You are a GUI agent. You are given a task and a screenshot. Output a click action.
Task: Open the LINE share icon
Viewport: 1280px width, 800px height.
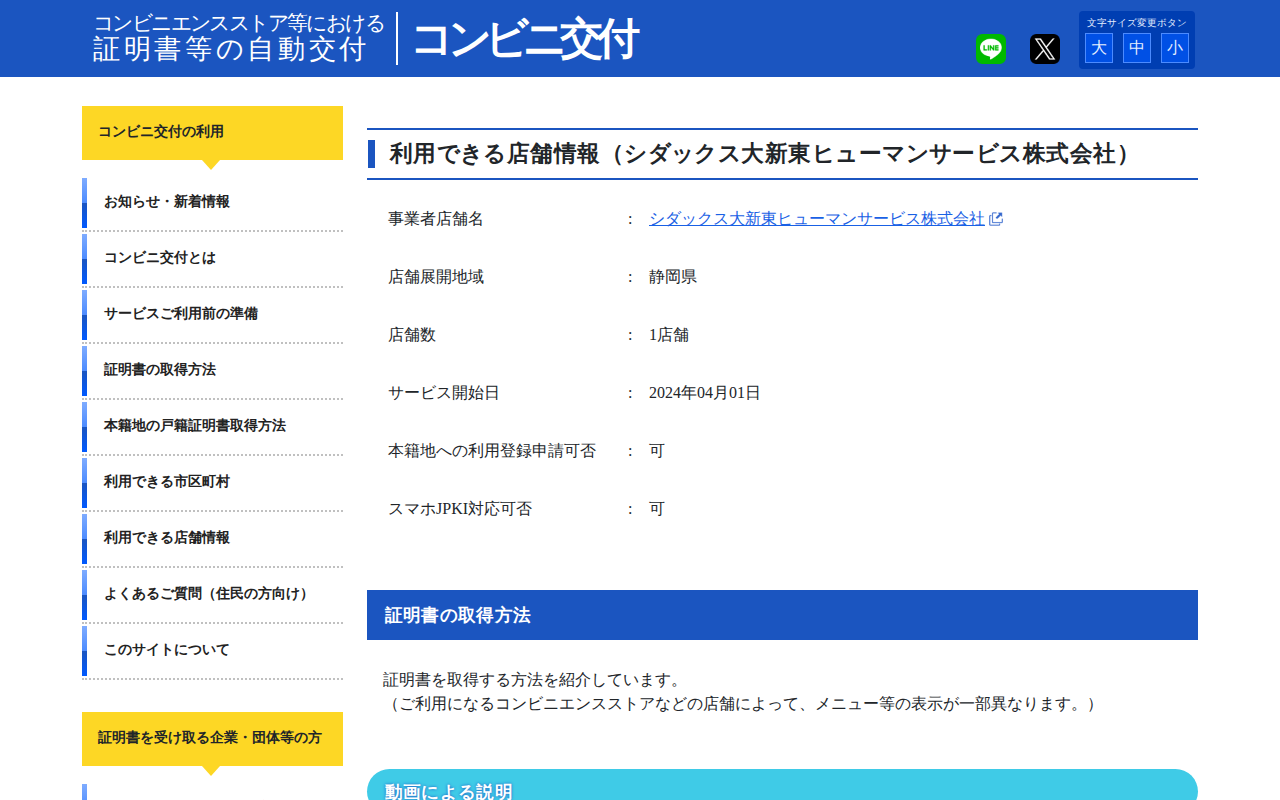(x=990, y=48)
